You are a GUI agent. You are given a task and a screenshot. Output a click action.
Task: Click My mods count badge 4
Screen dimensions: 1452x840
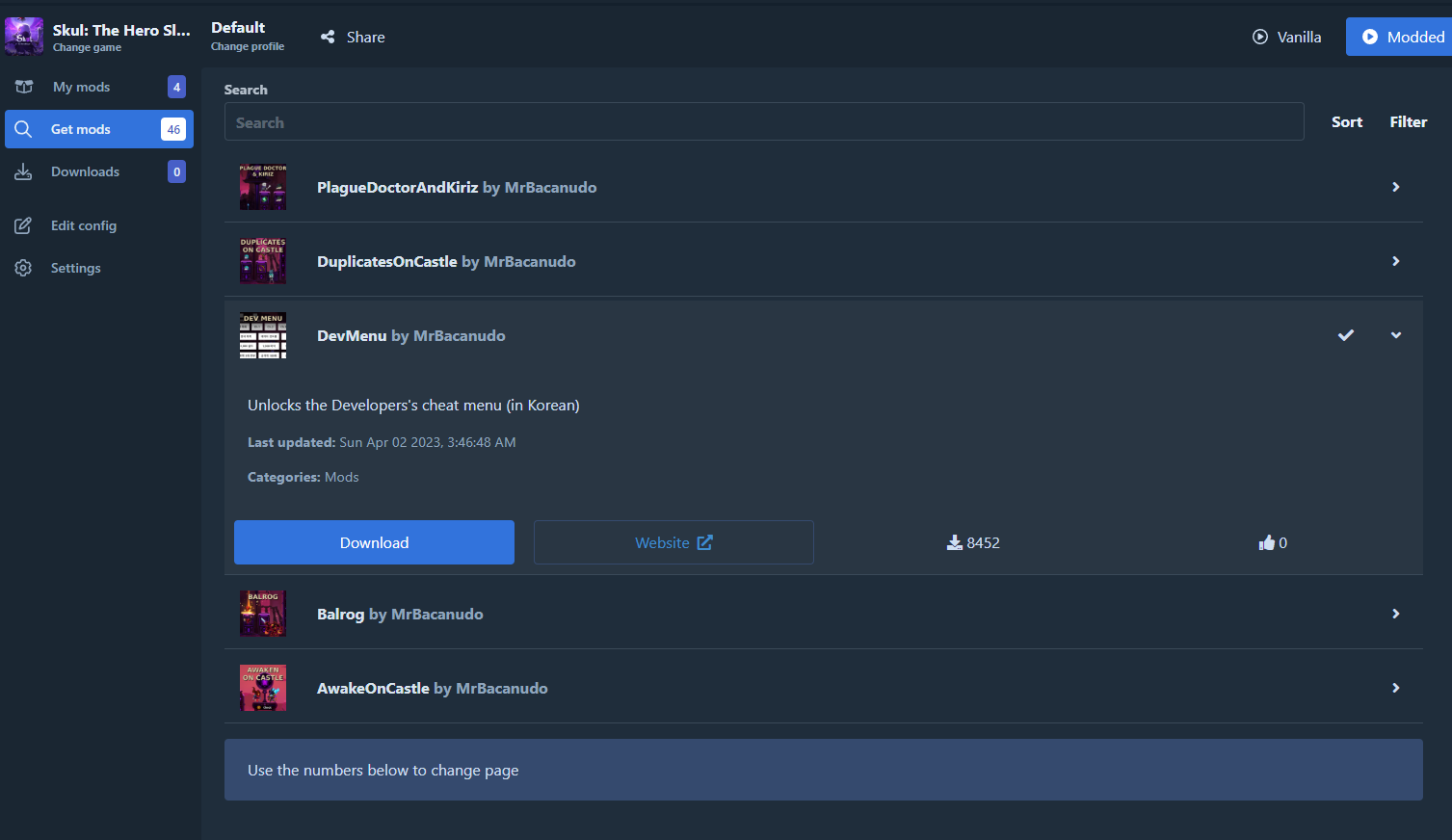(x=176, y=87)
